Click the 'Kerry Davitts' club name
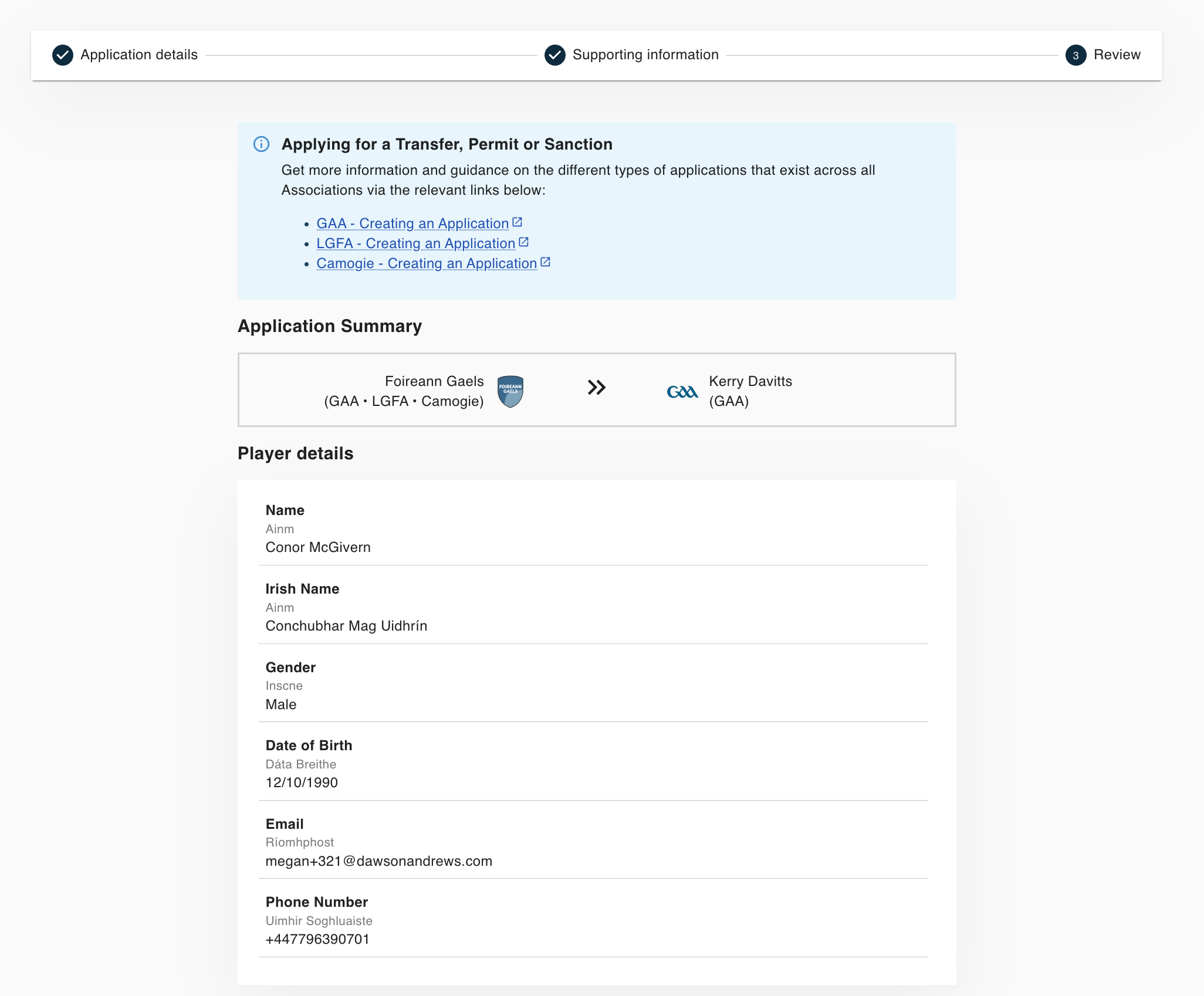The height and width of the screenshot is (996, 1204). 750,381
